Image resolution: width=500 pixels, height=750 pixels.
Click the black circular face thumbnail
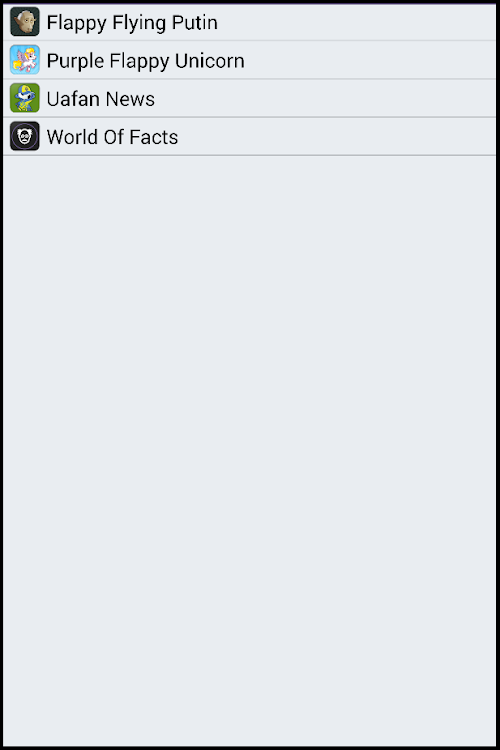tap(25, 136)
